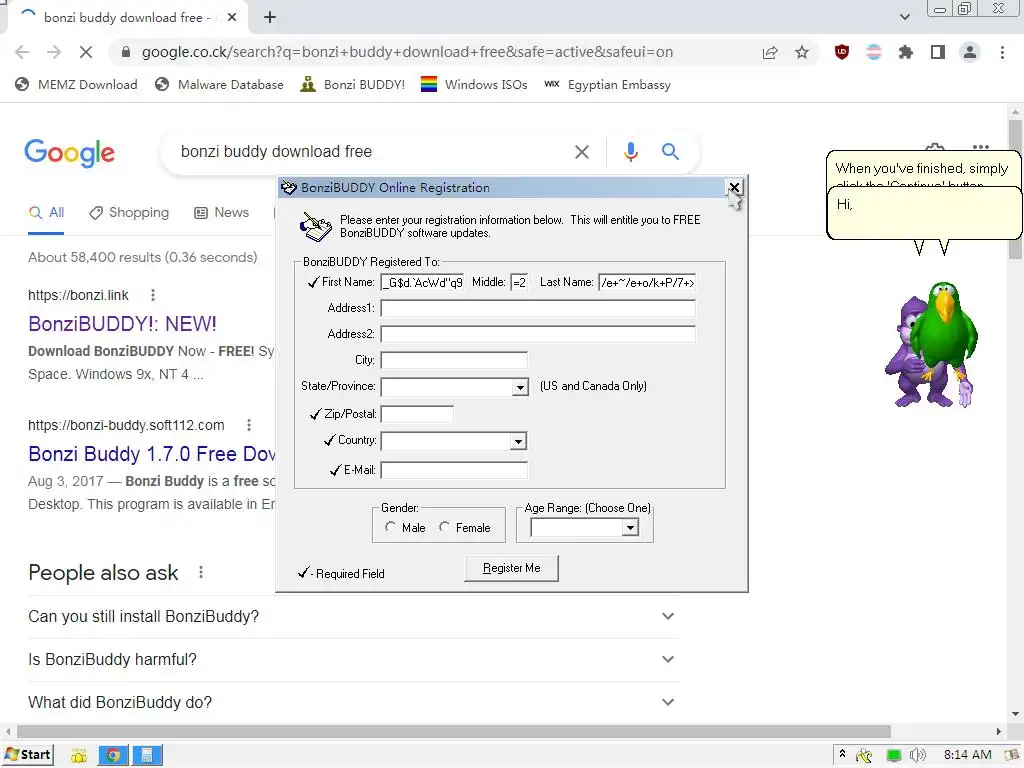1024x768 pixels.
Task: Go to Google homepage logo
Action: 69,153
